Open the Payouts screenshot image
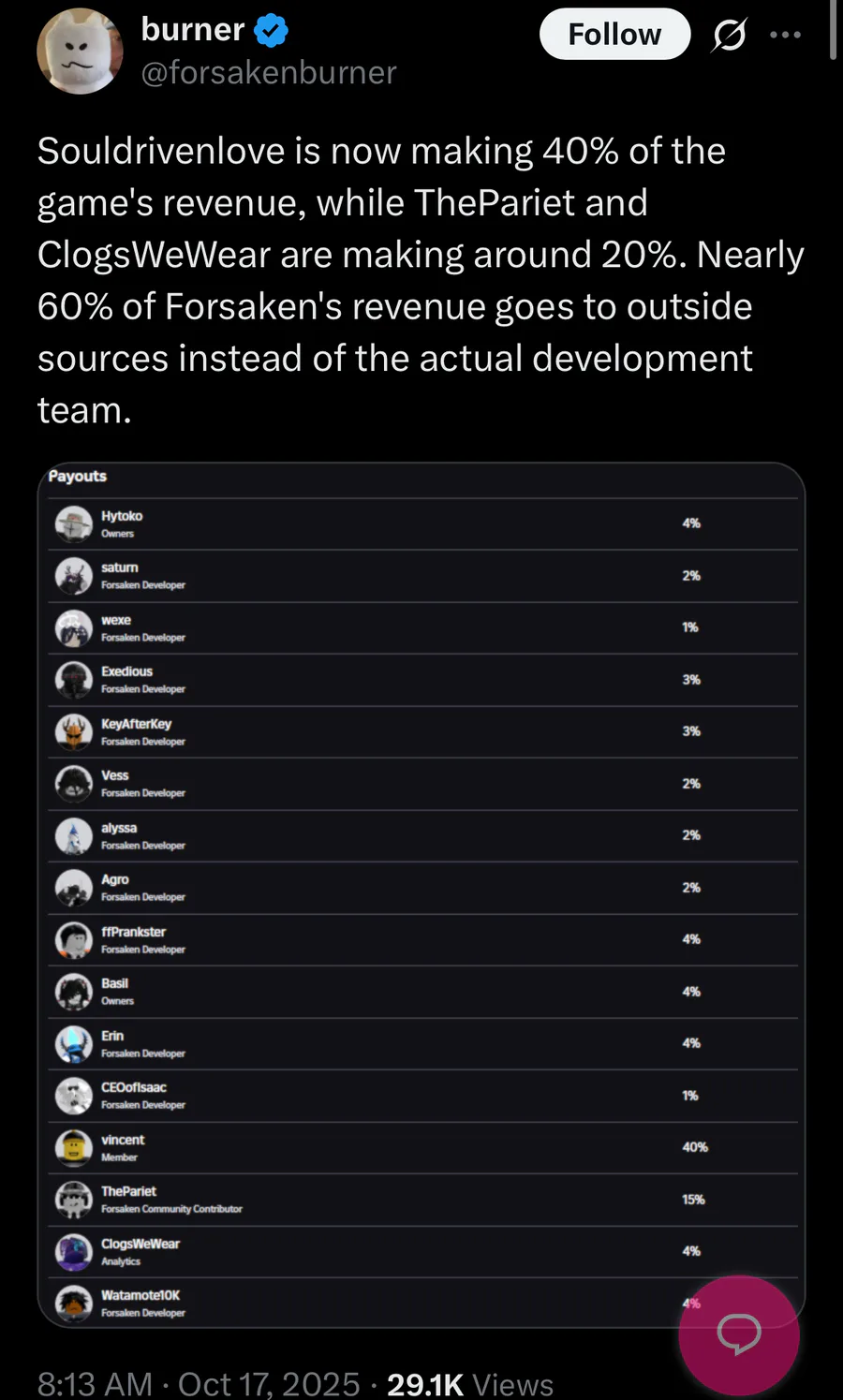Screen dimensions: 843x1400 421,894
